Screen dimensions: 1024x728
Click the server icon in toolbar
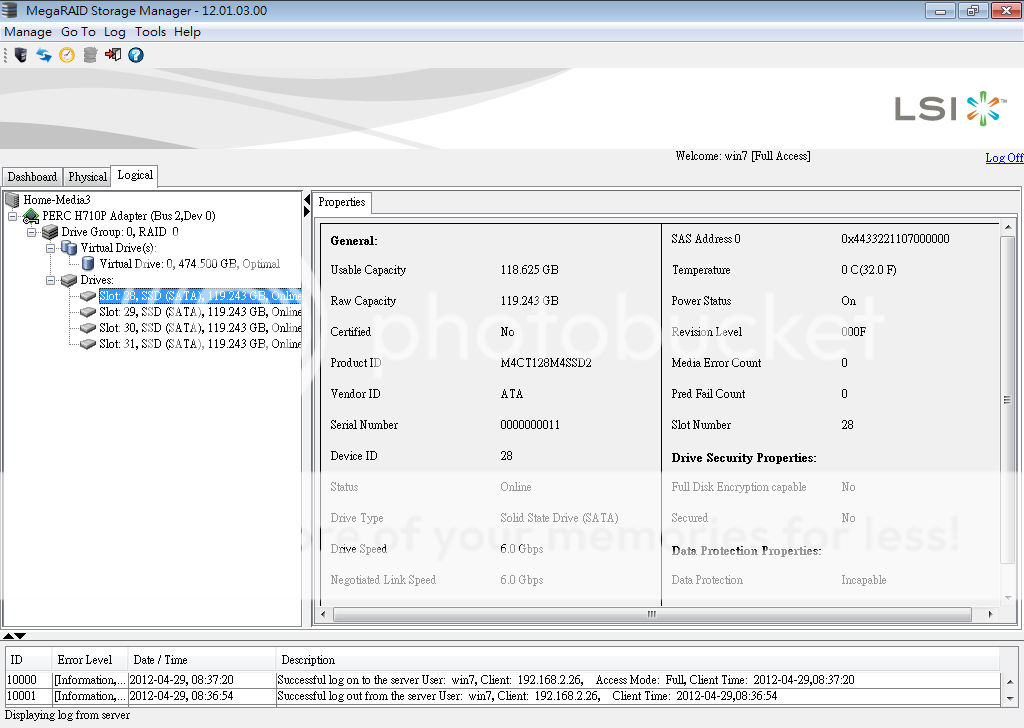20,55
